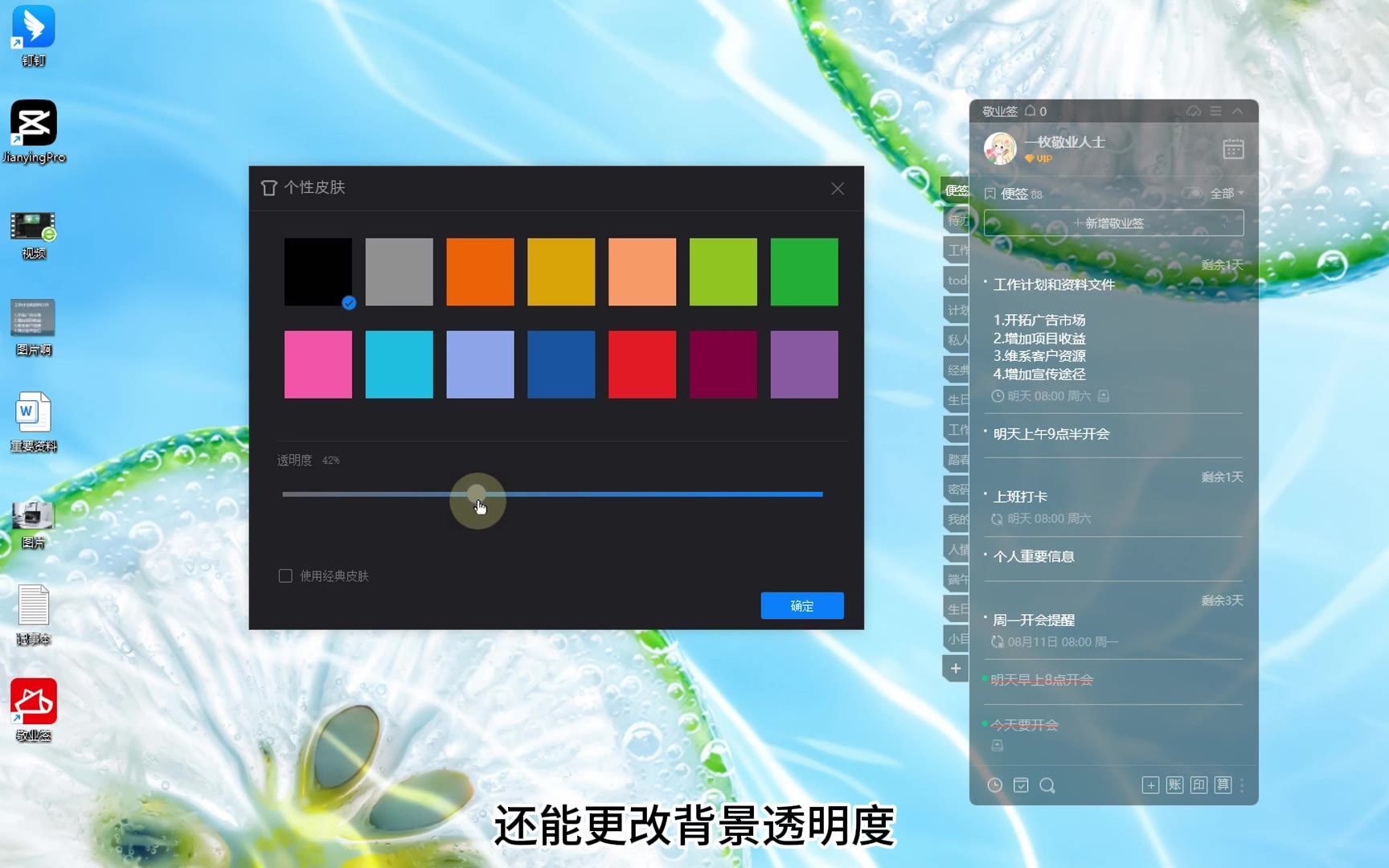
Task: Open the 个人重要信息 note
Action: pyautogui.click(x=1034, y=556)
